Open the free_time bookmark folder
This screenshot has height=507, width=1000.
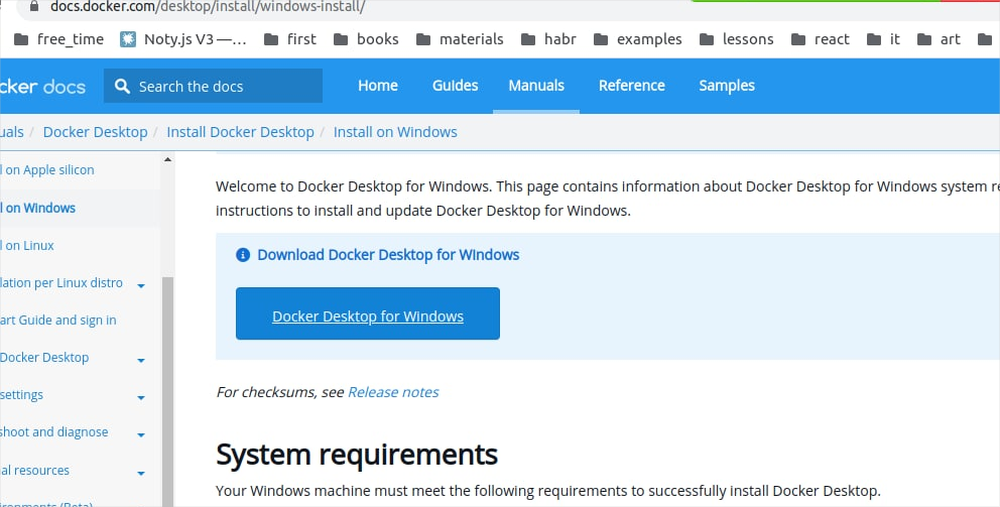point(59,40)
